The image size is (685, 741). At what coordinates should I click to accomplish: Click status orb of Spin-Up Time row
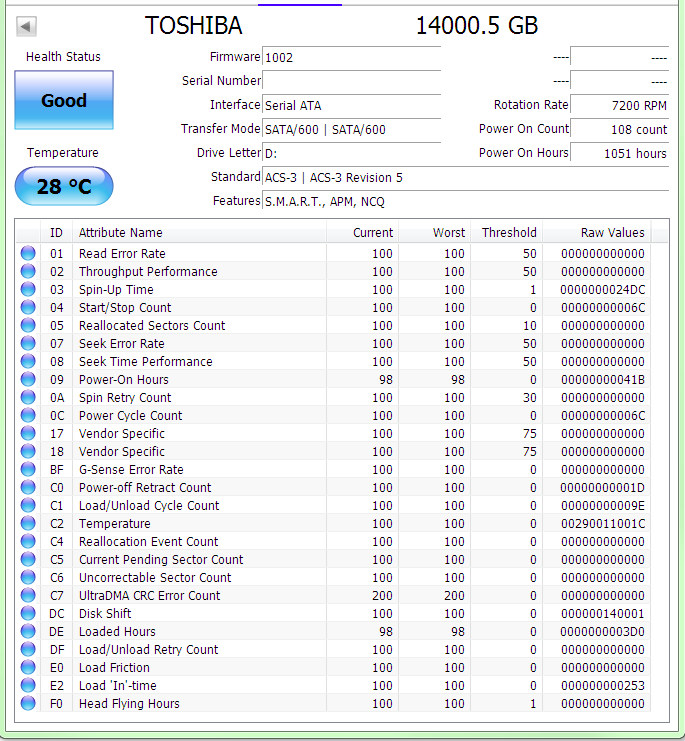coord(28,289)
